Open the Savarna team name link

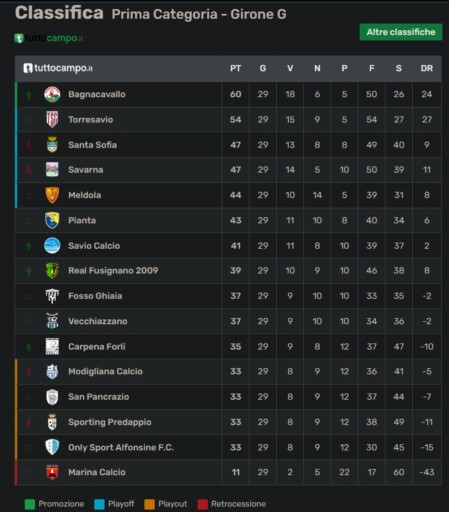[x=86, y=170]
